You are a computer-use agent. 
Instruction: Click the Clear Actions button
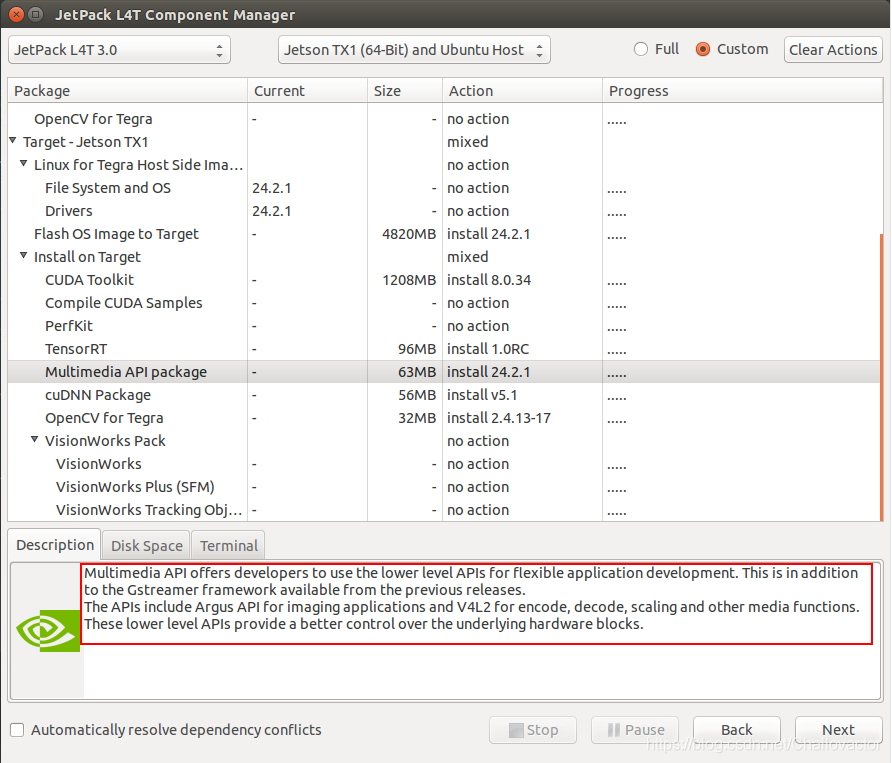[833, 50]
